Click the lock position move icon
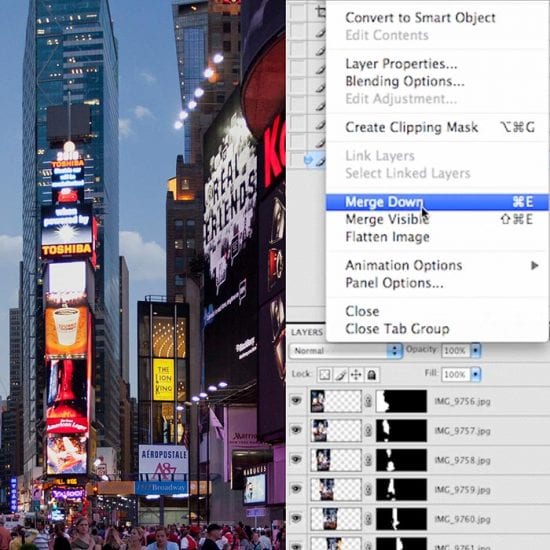Image resolution: width=550 pixels, height=550 pixels. (x=356, y=375)
